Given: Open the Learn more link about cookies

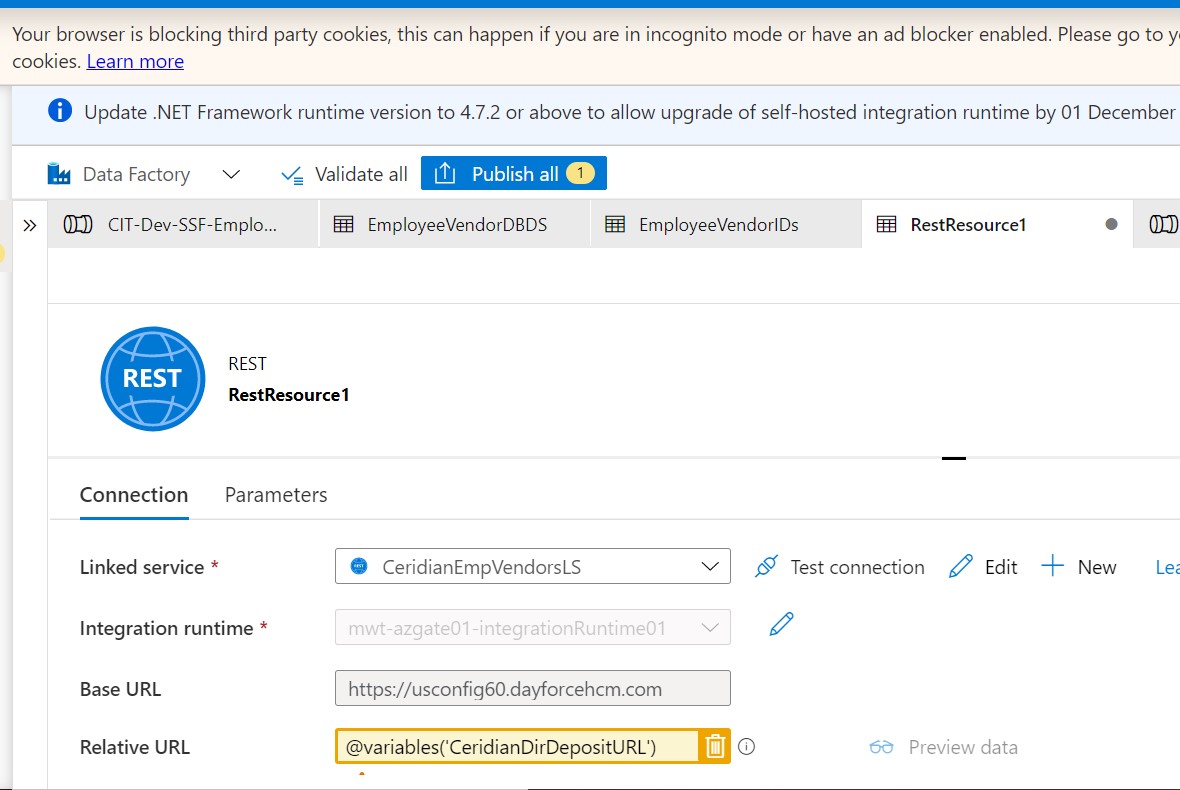Looking at the screenshot, I should (135, 61).
